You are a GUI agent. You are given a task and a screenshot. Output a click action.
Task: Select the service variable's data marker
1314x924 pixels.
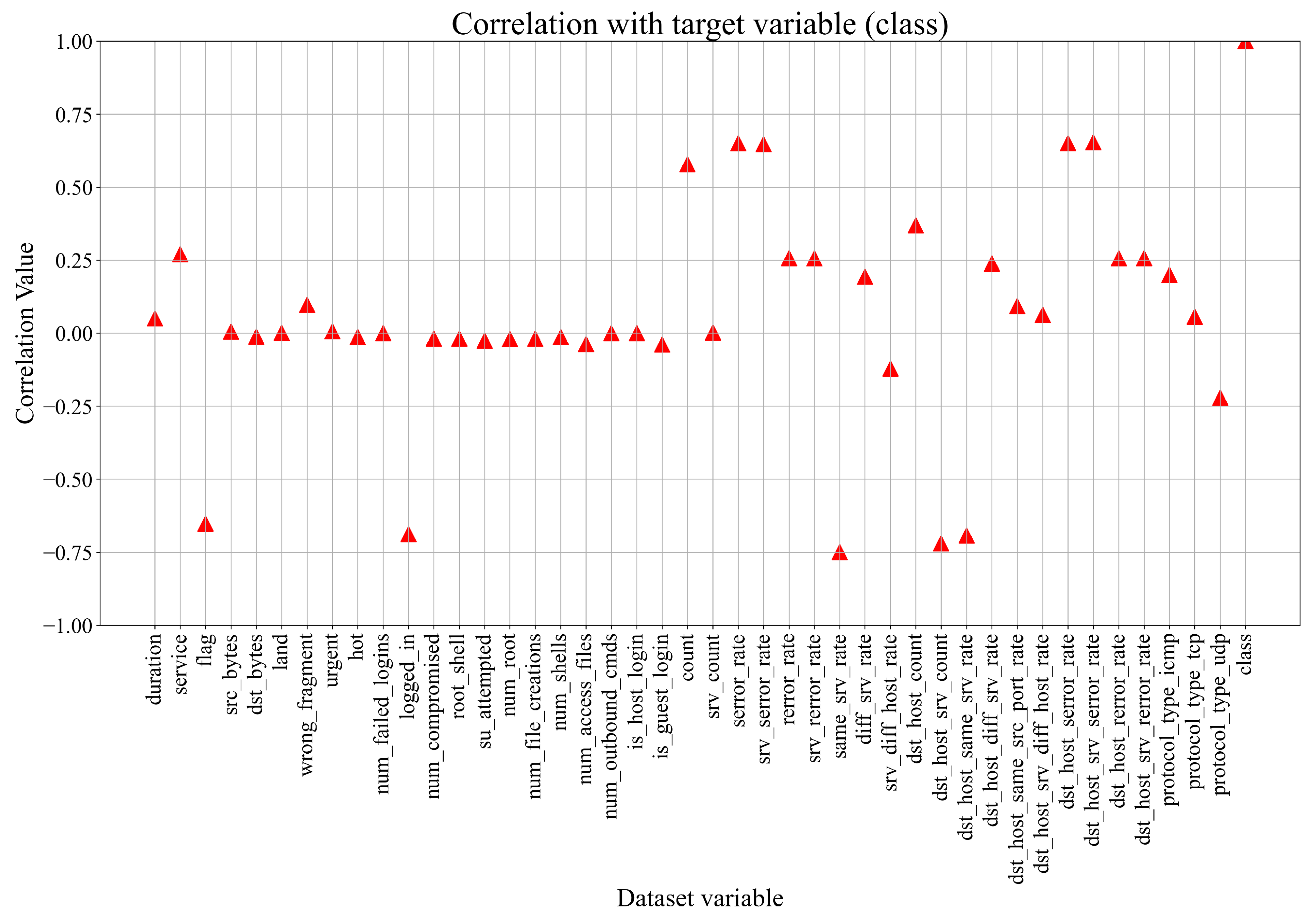[x=180, y=254]
